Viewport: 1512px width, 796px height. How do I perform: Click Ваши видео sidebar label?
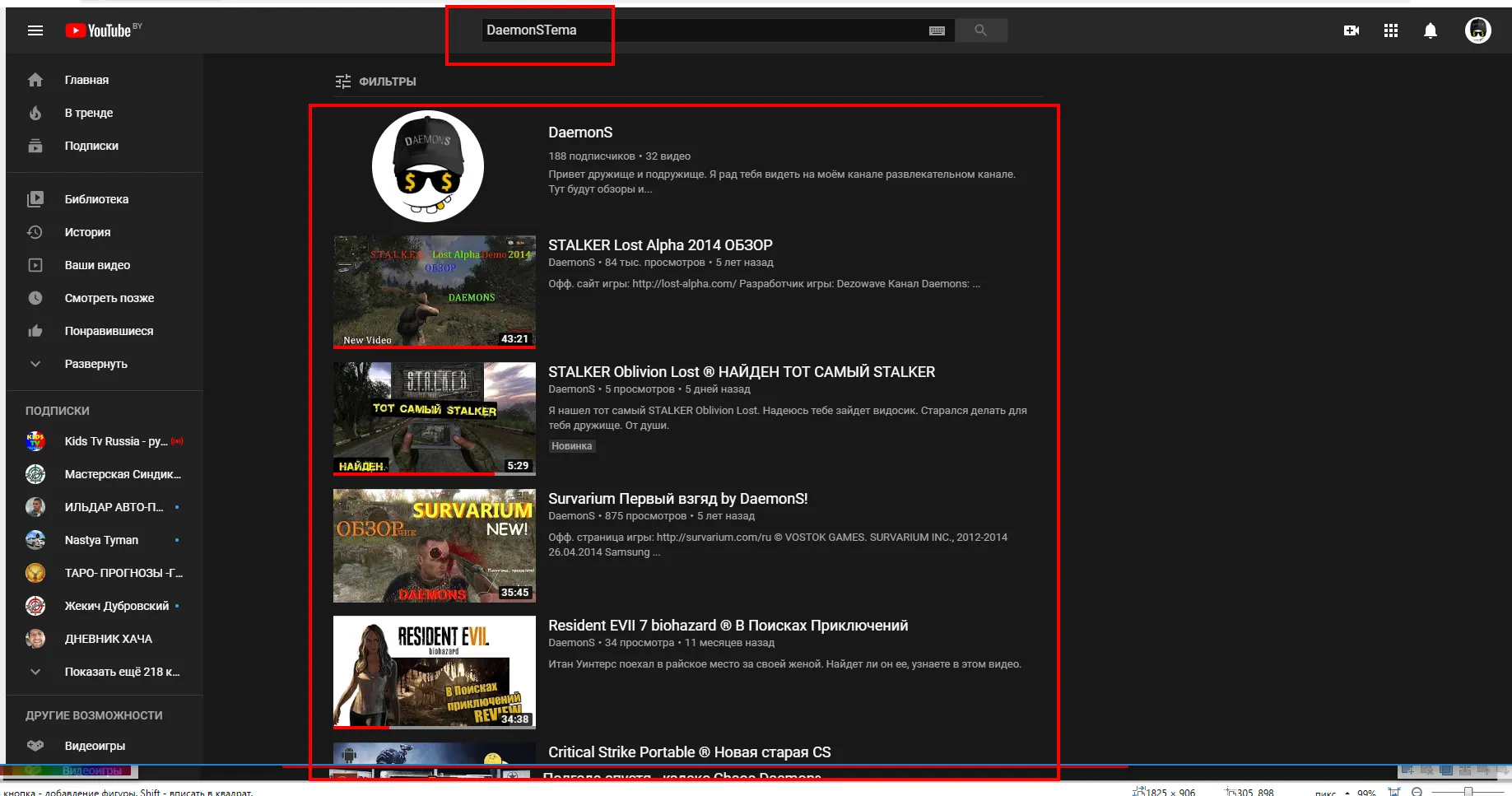coord(97,265)
